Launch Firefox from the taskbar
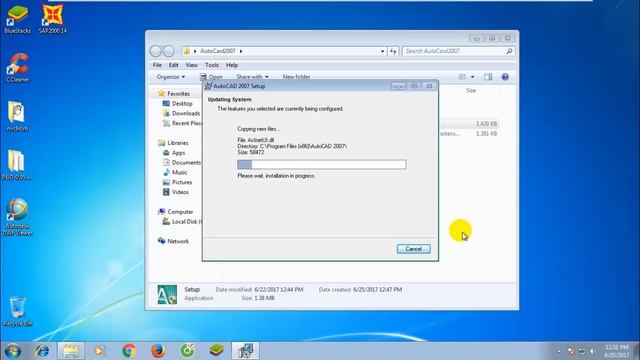This screenshot has width=640, height=360. [158, 351]
